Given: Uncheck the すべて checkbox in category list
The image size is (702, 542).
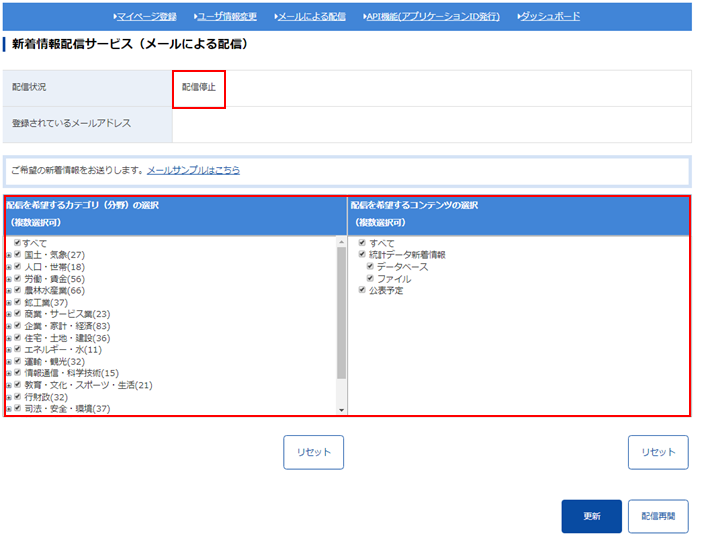Looking at the screenshot, I should pyautogui.click(x=18, y=243).
